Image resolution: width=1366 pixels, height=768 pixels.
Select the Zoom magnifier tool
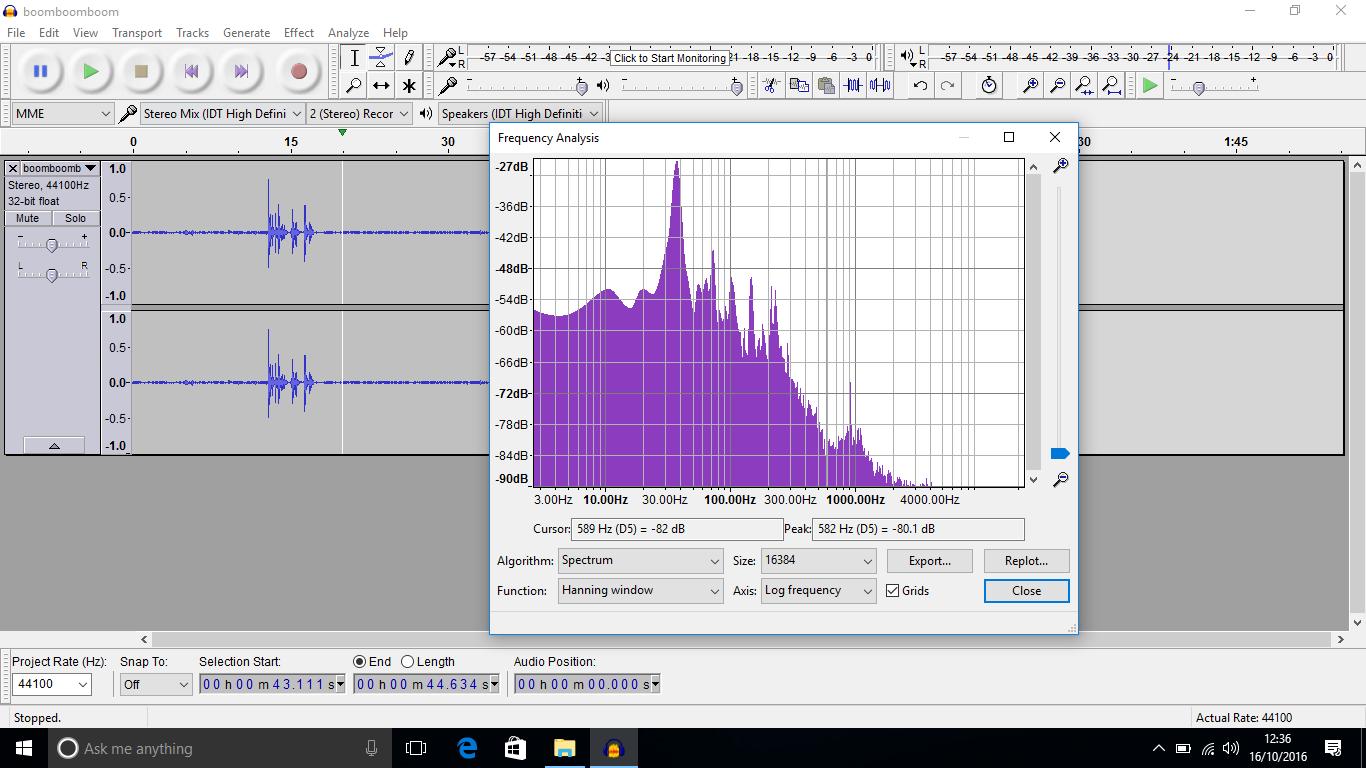[x=354, y=86]
